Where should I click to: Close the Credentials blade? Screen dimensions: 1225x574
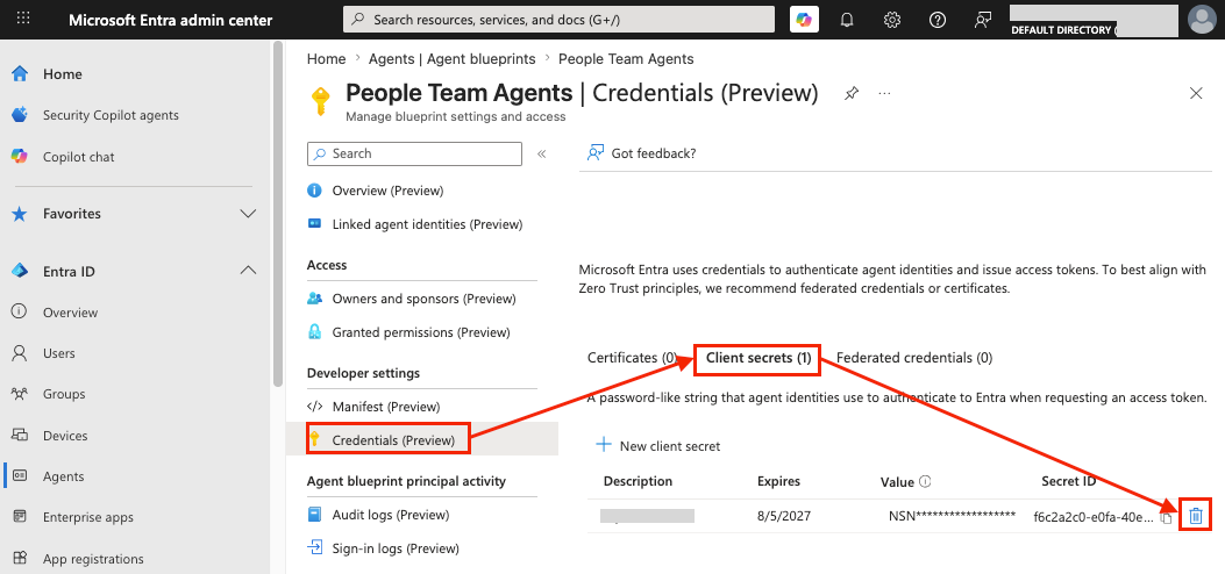(1196, 93)
